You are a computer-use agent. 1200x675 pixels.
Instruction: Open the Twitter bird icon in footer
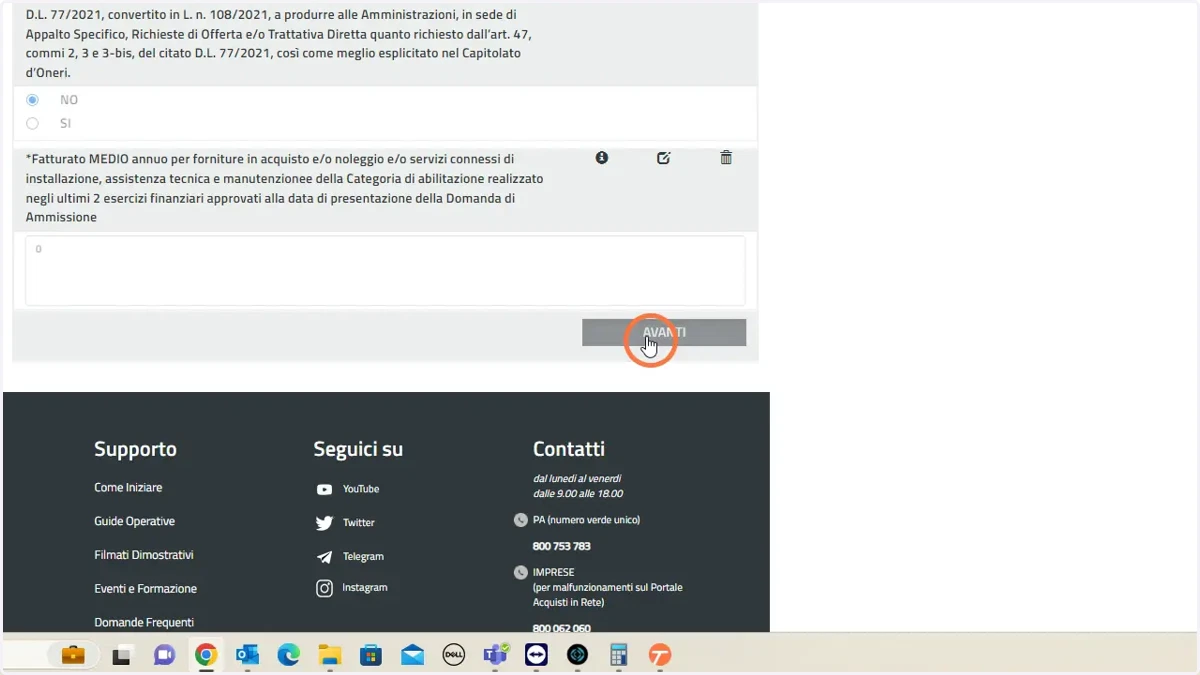[x=324, y=523]
